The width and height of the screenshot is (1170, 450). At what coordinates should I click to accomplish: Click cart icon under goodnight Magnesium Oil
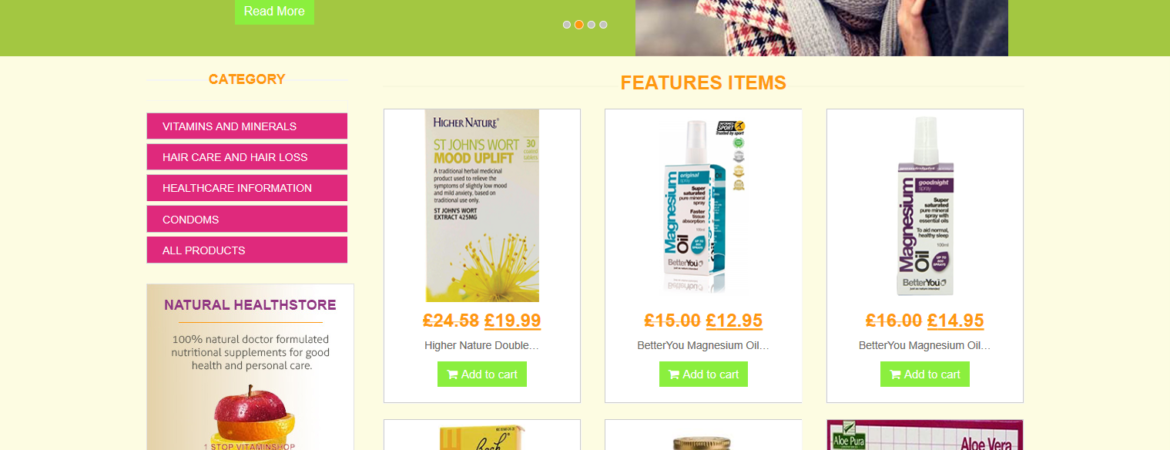(895, 375)
